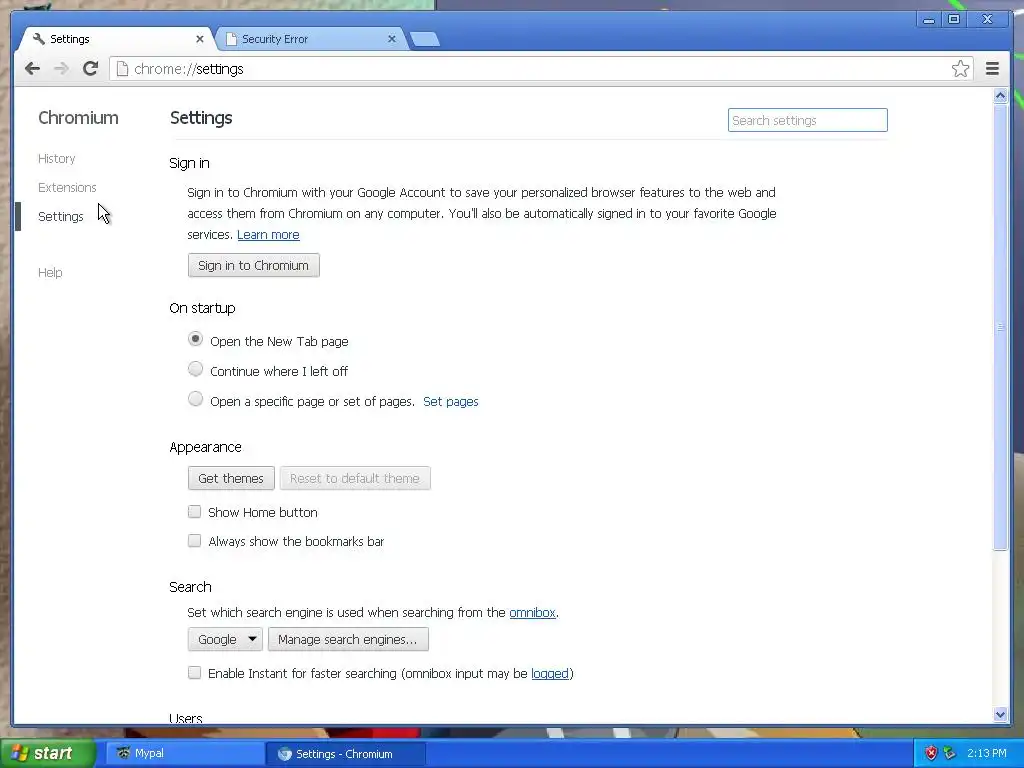Open the Chromium hamburger menu
1024x768 pixels.
click(x=992, y=69)
